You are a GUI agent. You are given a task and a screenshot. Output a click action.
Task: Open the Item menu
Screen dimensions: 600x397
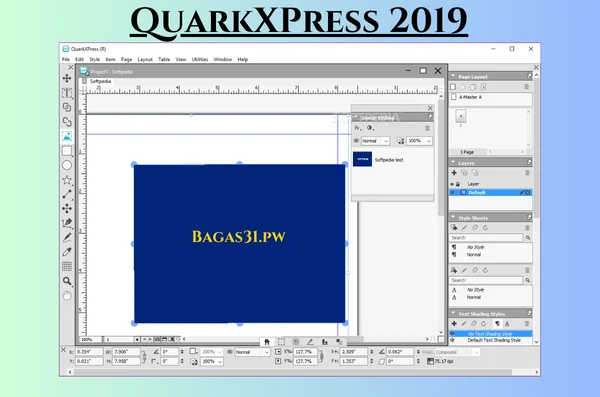(x=111, y=59)
